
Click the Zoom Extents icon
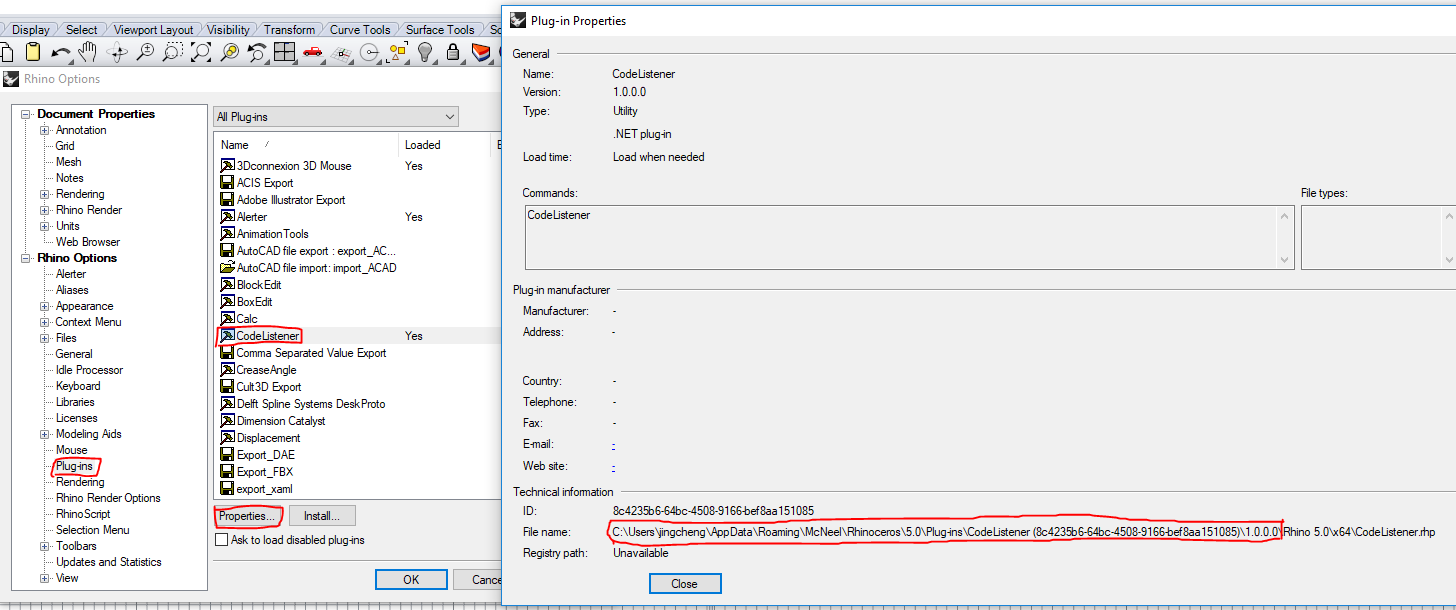tap(202, 53)
